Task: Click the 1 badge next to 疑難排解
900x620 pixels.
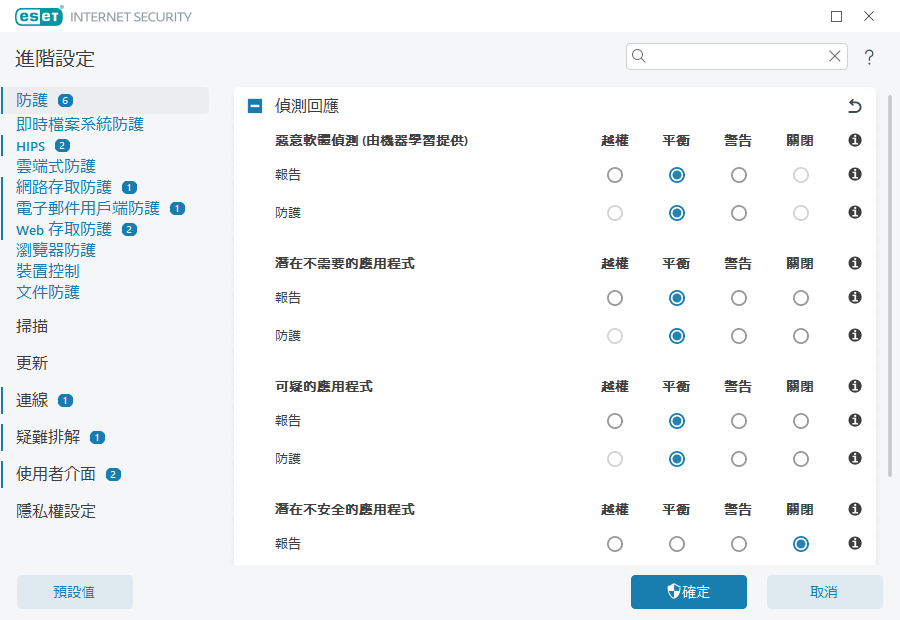Action: click(x=98, y=438)
